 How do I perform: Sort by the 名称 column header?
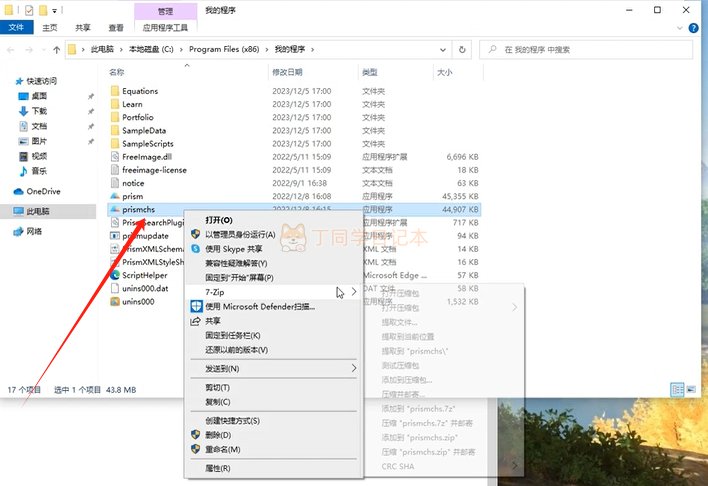(x=116, y=72)
